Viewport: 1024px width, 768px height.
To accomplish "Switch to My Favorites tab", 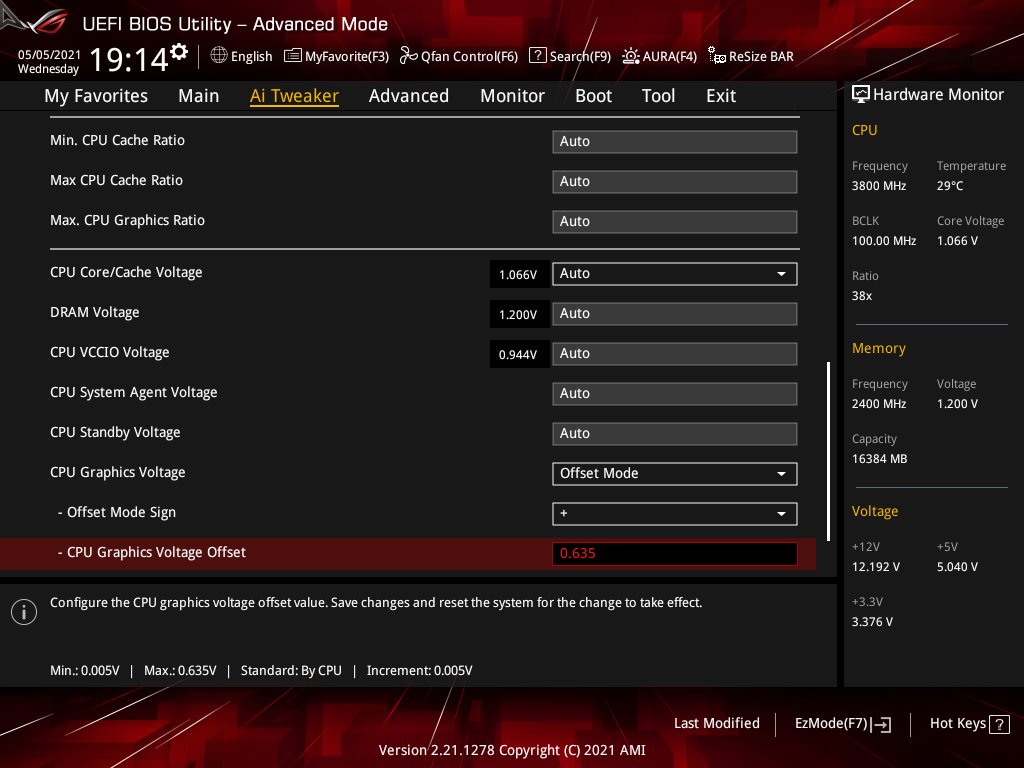I will [x=96, y=96].
